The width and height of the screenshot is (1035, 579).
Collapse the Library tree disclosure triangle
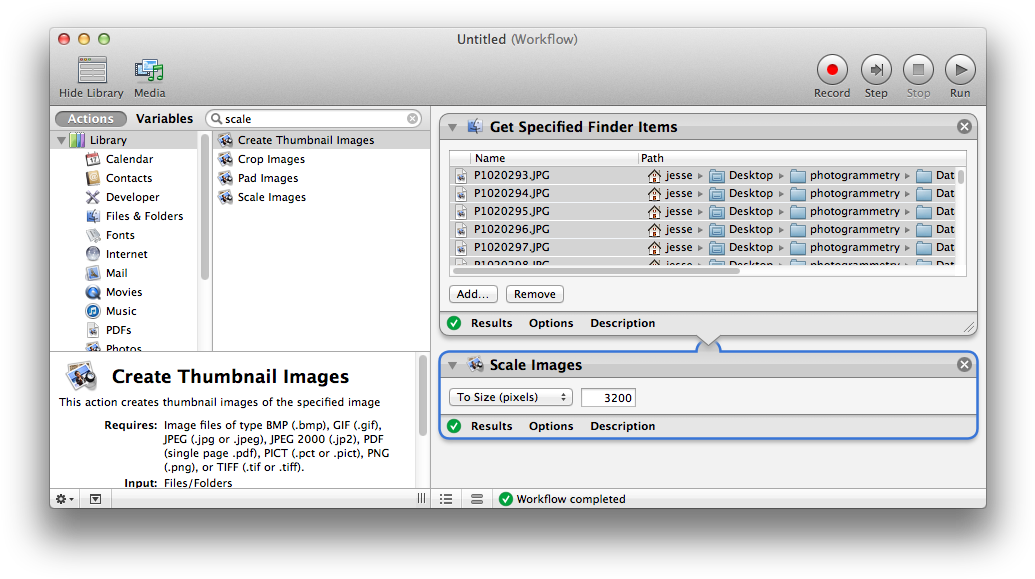pos(62,140)
